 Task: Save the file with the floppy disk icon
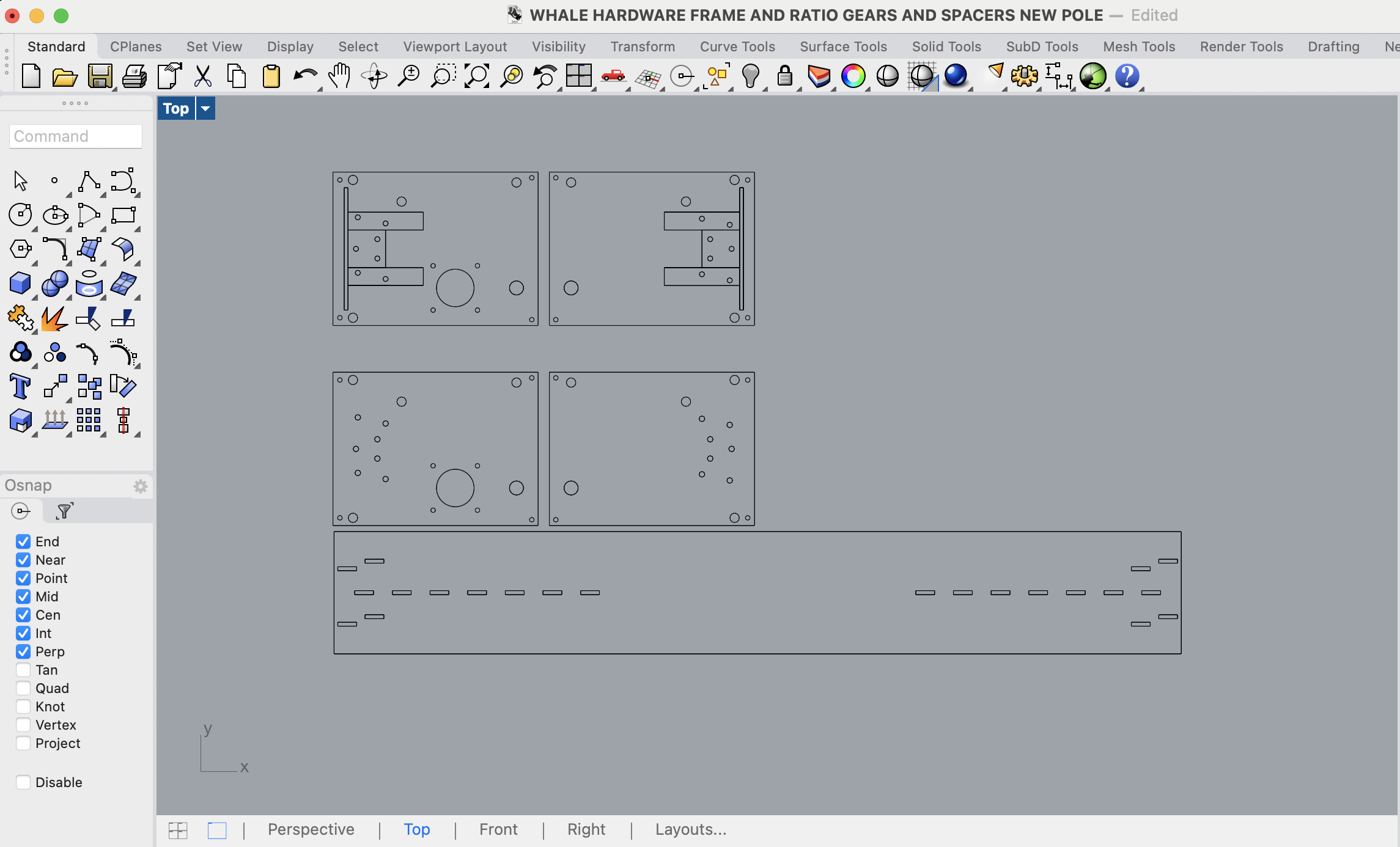[100, 76]
